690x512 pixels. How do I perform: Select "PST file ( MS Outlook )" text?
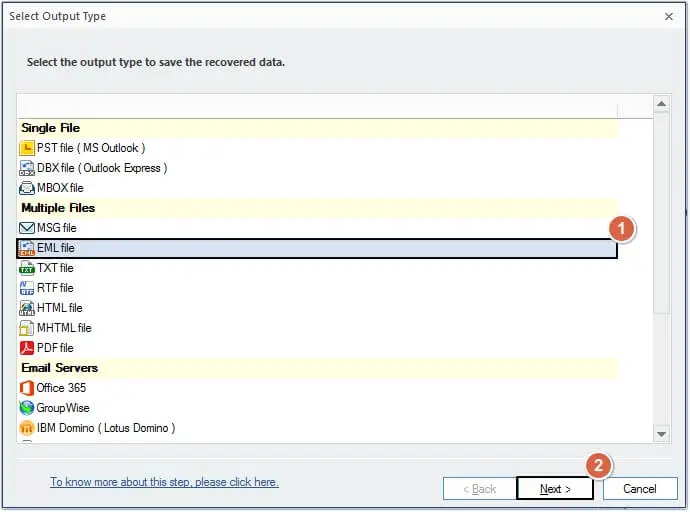91,148
